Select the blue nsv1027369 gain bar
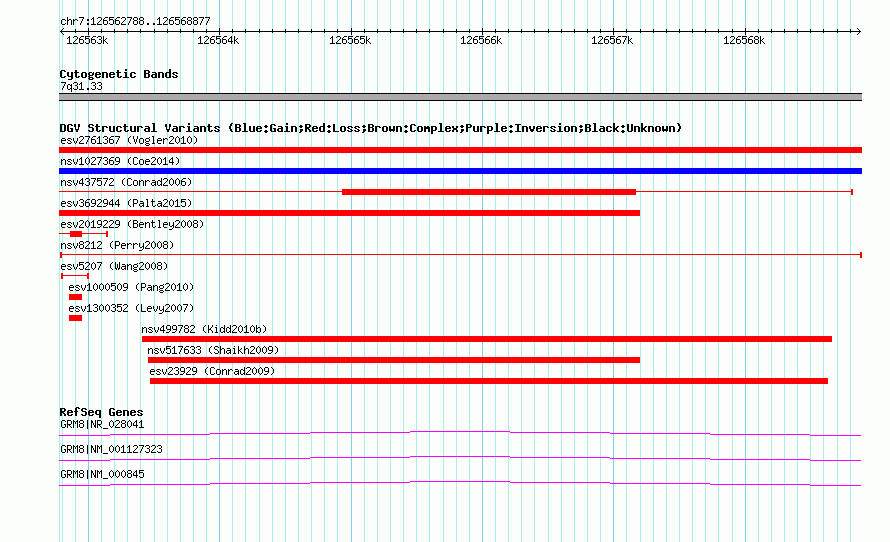890x542 pixels. tap(460, 171)
